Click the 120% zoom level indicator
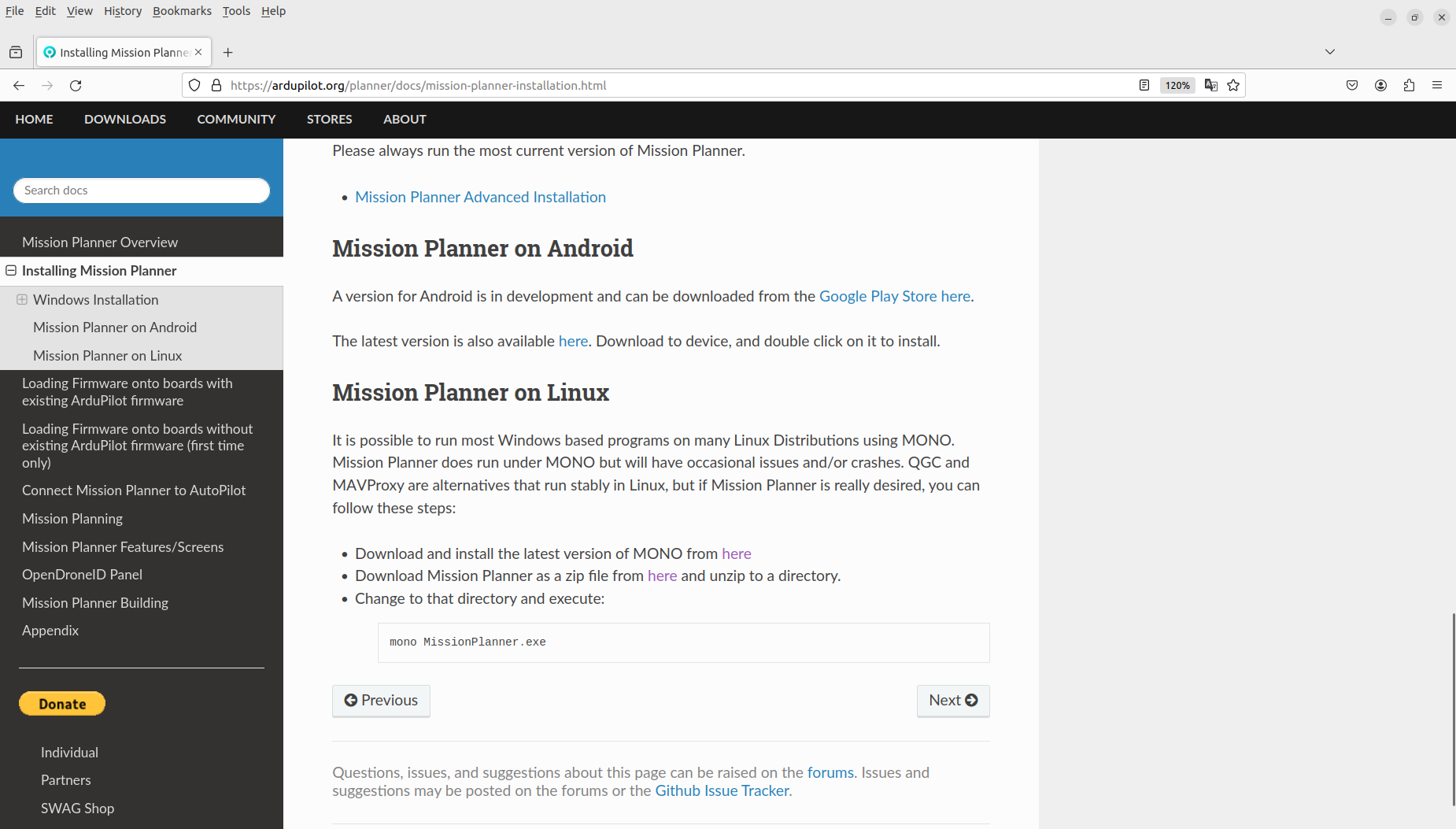Screen dimensions: 1456x829 tap(1177, 85)
